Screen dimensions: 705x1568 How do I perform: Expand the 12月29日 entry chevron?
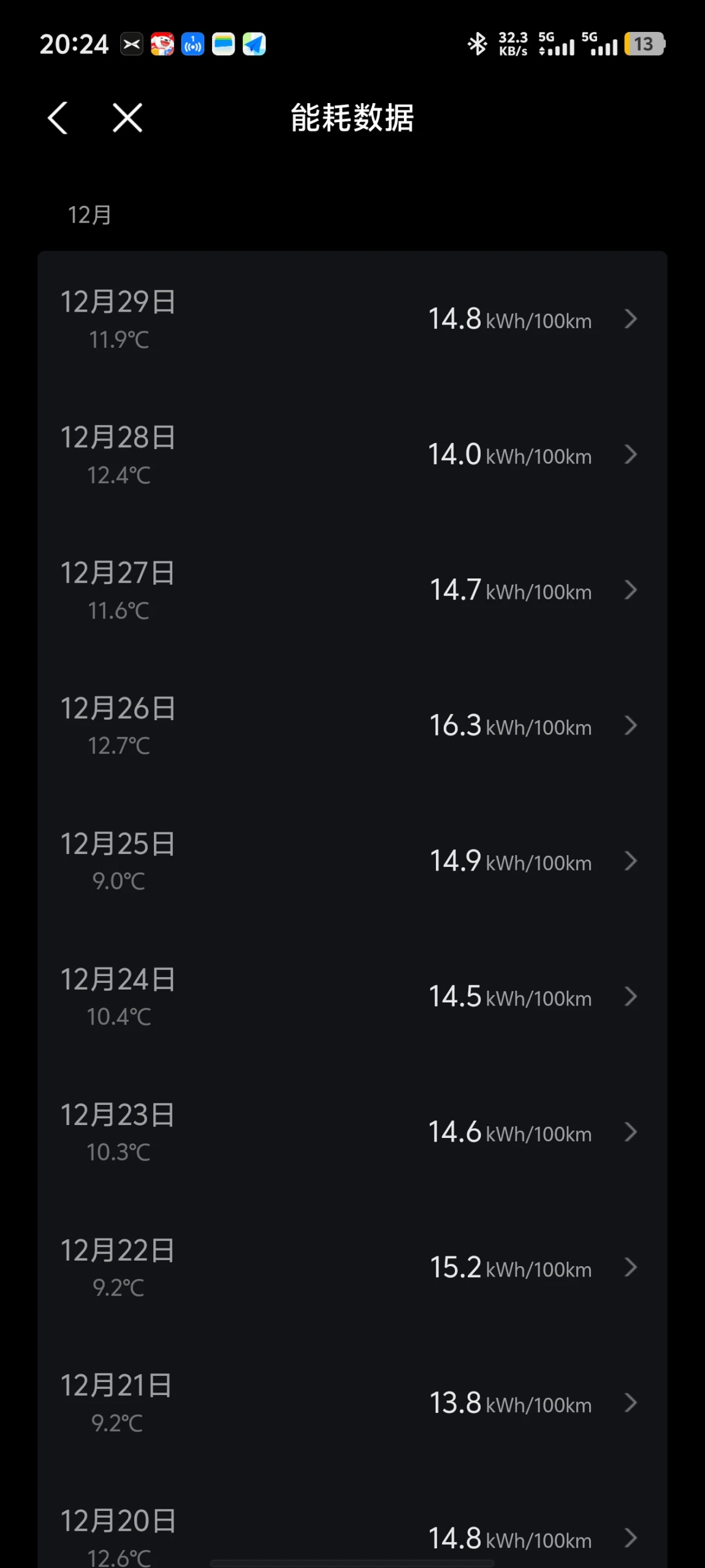point(630,319)
